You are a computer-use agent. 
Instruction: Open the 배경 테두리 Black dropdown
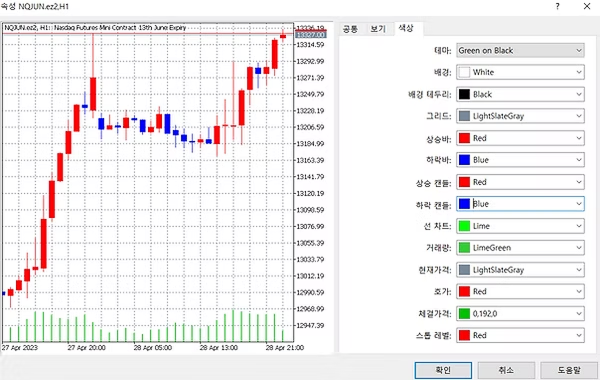[520, 95]
